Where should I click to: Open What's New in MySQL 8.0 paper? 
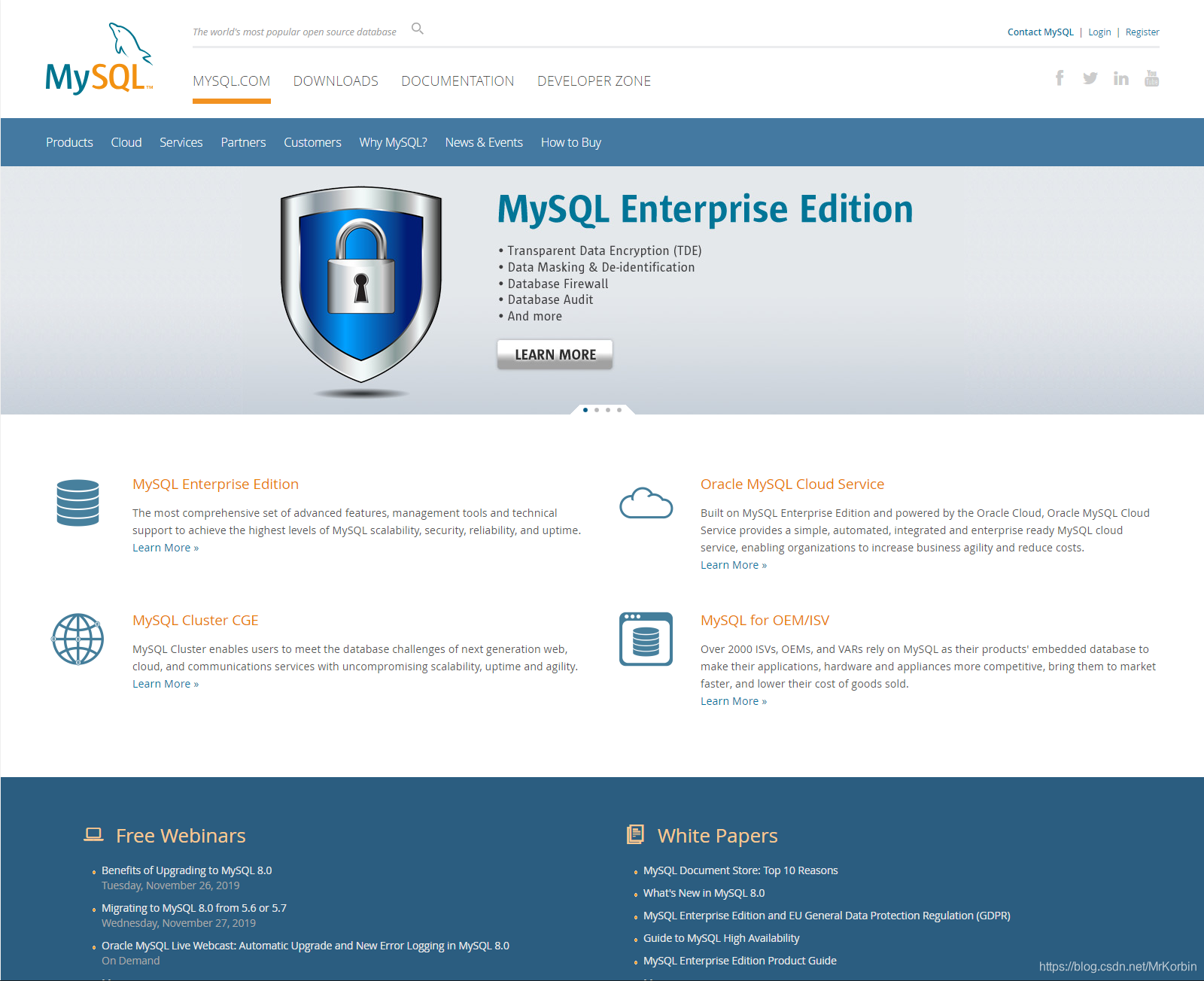pyautogui.click(x=704, y=893)
